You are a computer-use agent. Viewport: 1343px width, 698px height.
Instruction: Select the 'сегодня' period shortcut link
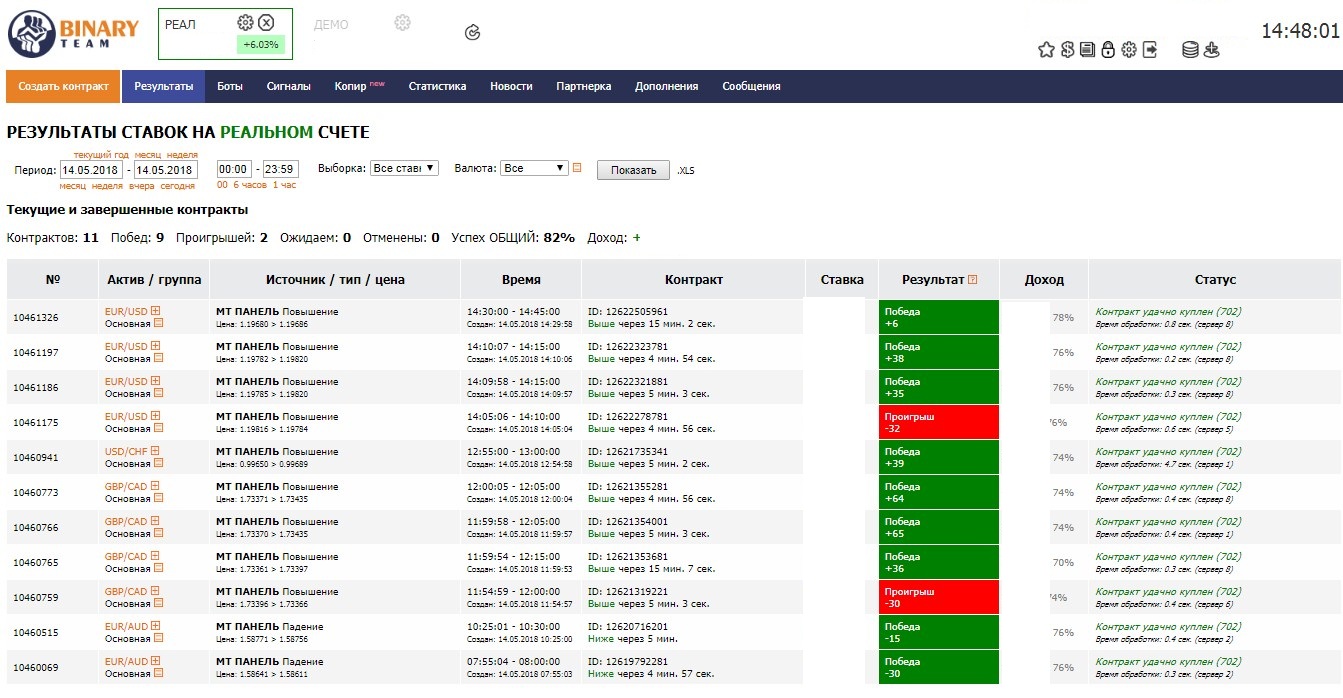[178, 186]
